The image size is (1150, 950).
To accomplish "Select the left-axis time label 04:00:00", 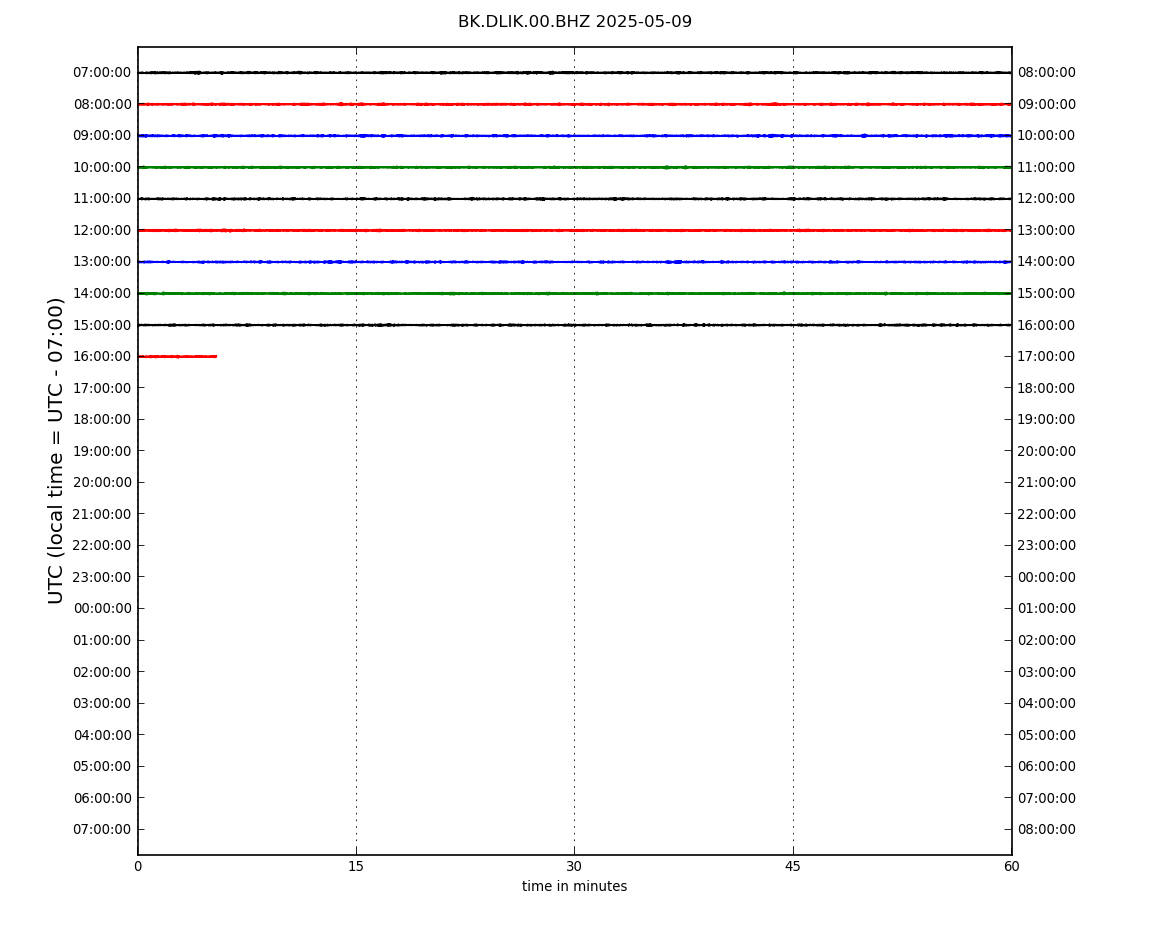I will pyautogui.click(x=102, y=735).
